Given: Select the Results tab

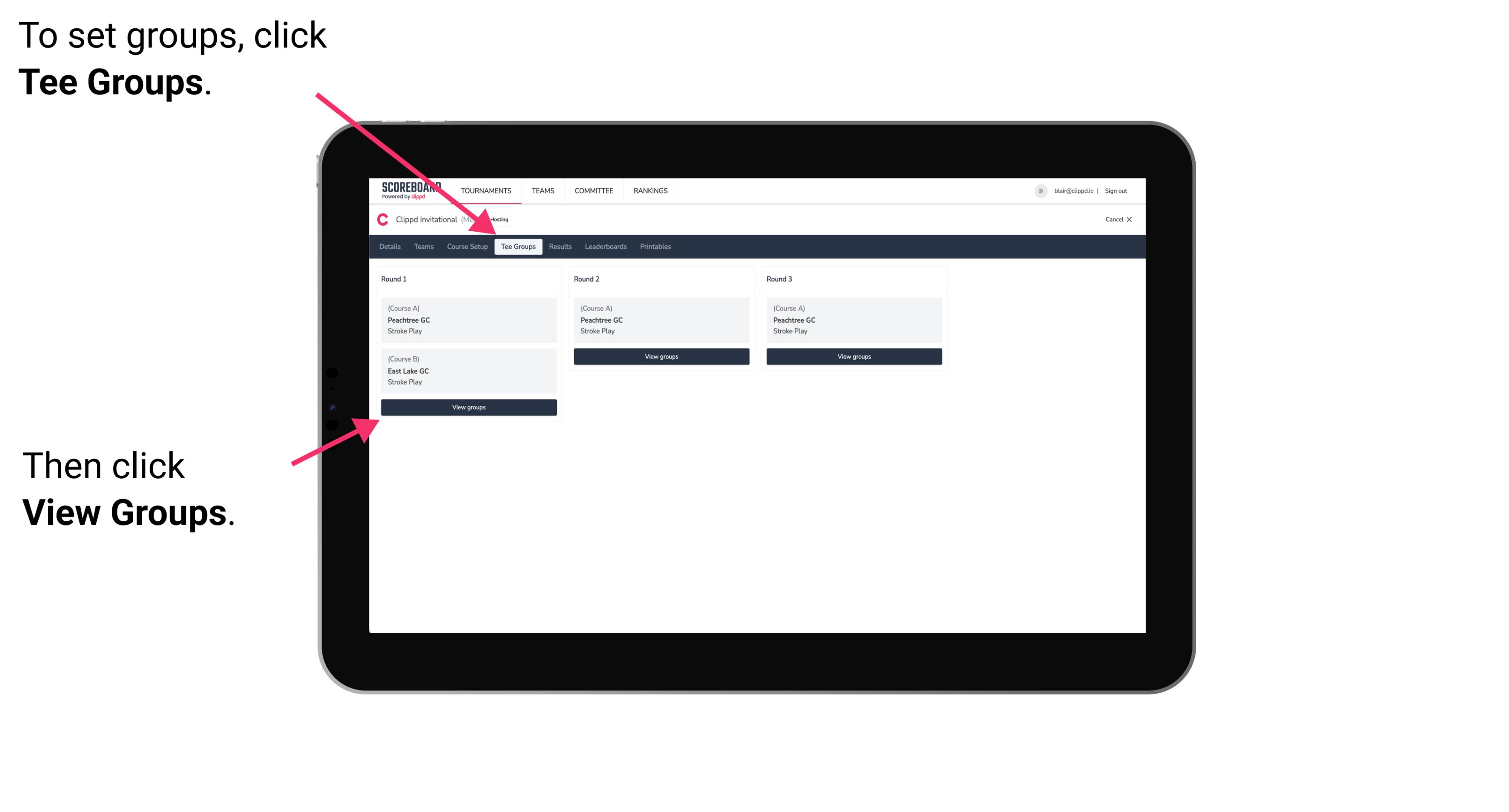Looking at the screenshot, I should pyautogui.click(x=559, y=246).
